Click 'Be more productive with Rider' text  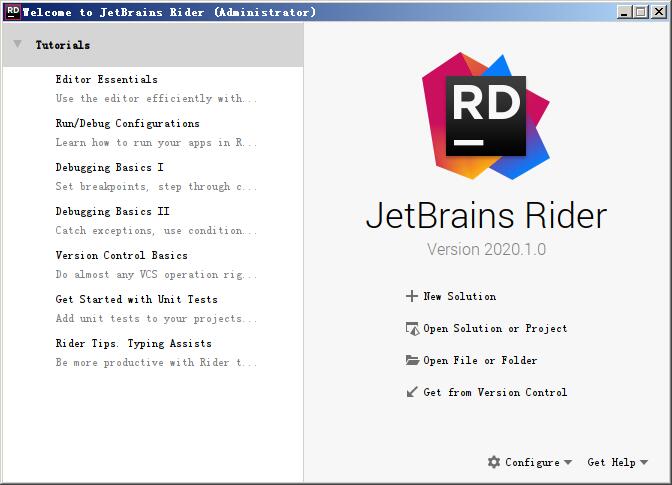[x=156, y=362]
